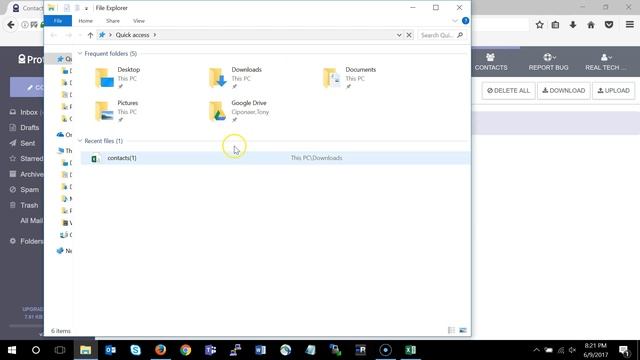Open address bar history dropdown

coord(399,35)
